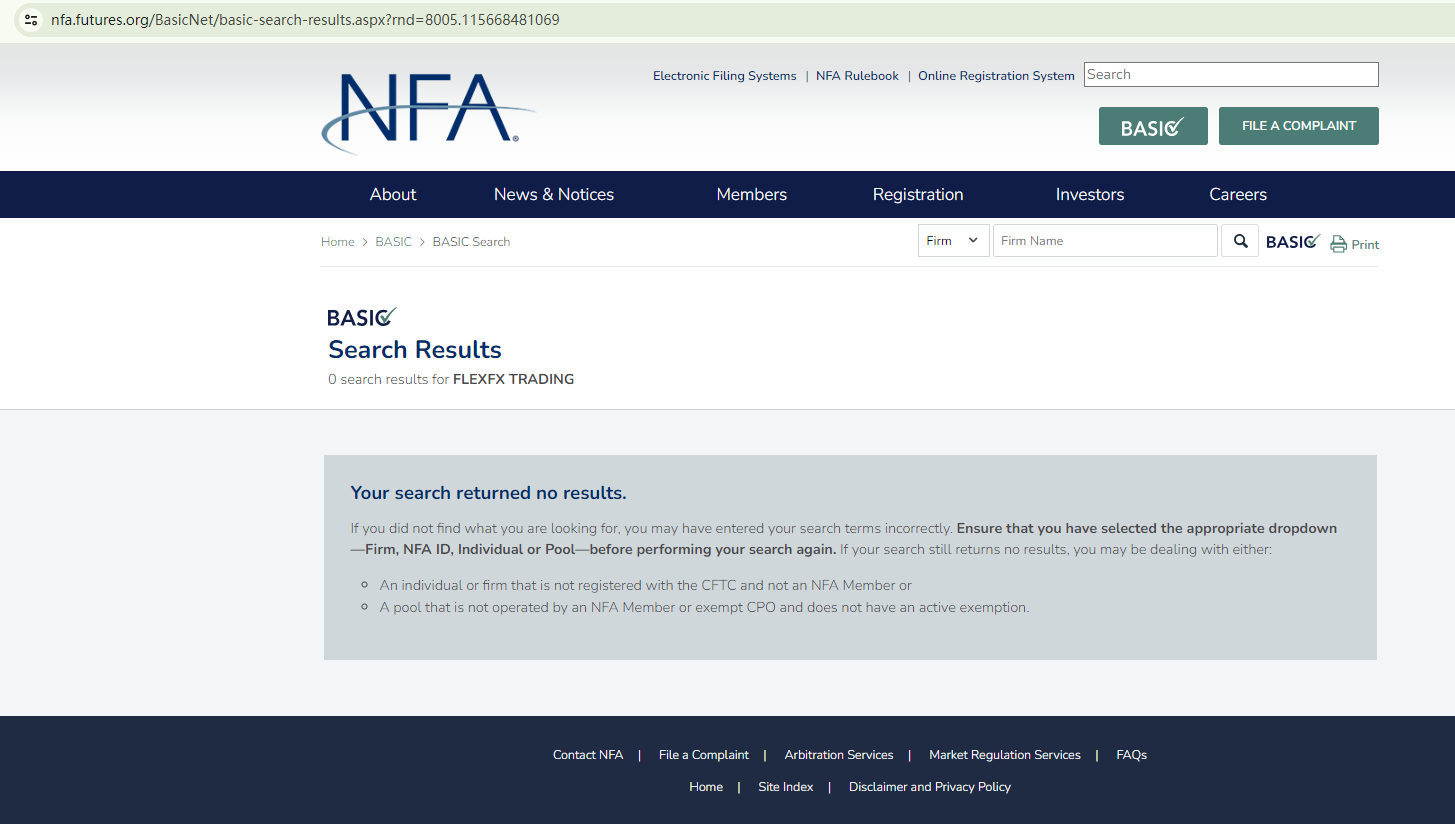Go to Home breadcrumb
Image resolution: width=1455 pixels, height=824 pixels.
click(x=338, y=242)
